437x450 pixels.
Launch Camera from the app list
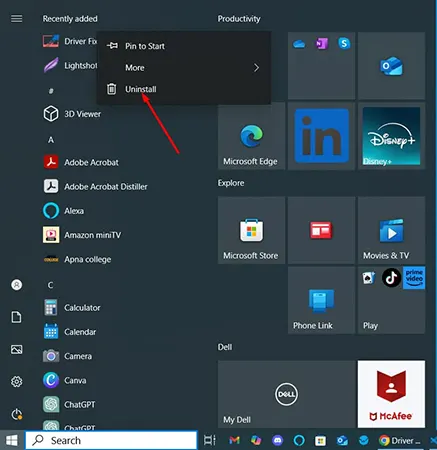pyautogui.click(x=68, y=356)
